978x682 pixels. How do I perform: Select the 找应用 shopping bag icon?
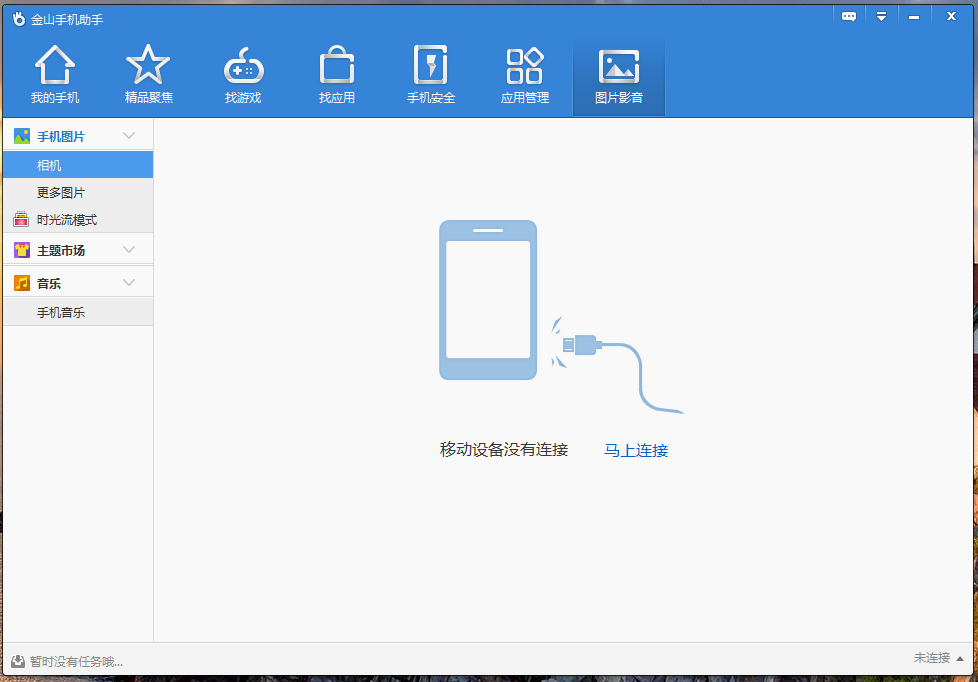coord(337,66)
